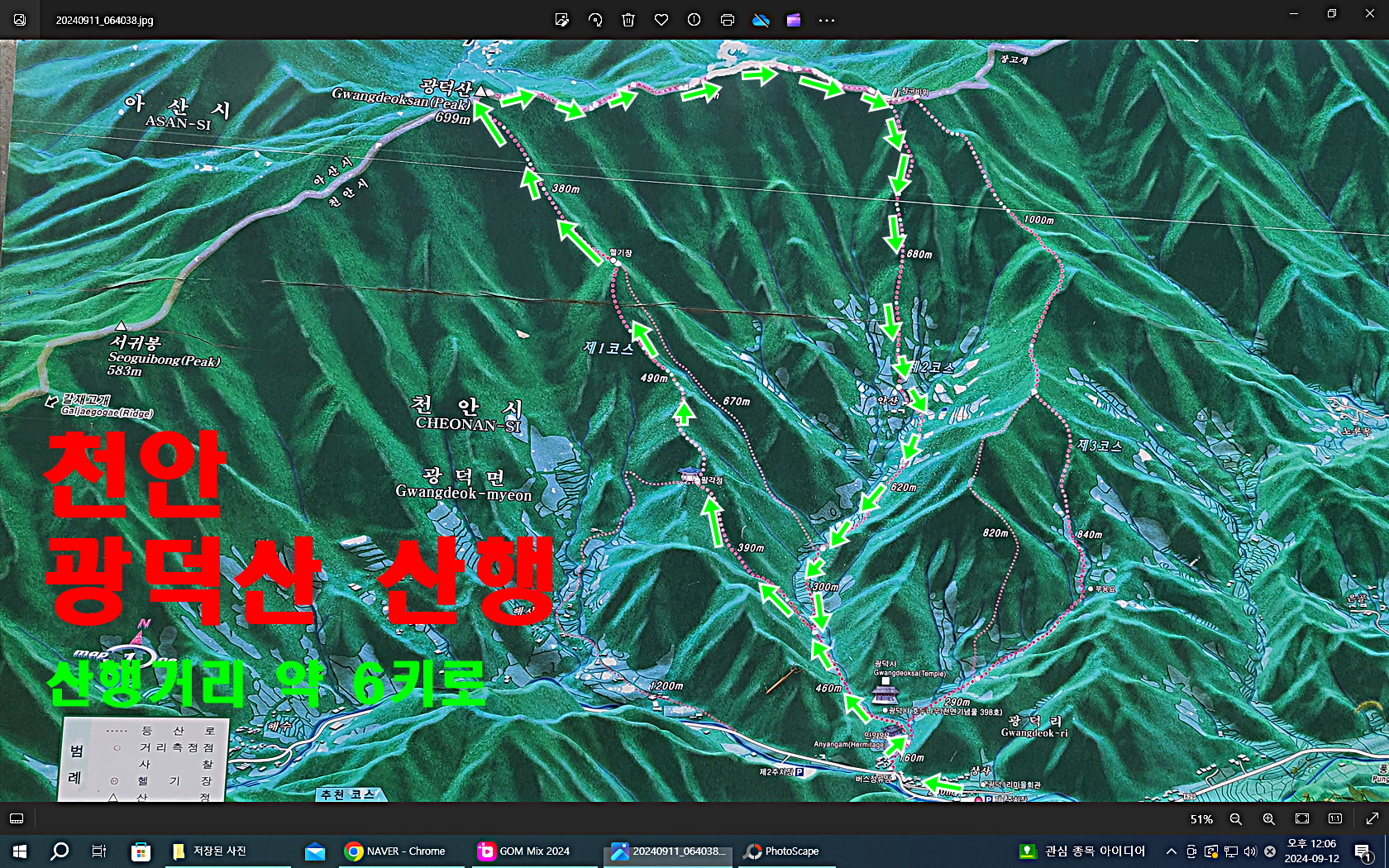Open the notification center icon

[x=1364, y=851]
